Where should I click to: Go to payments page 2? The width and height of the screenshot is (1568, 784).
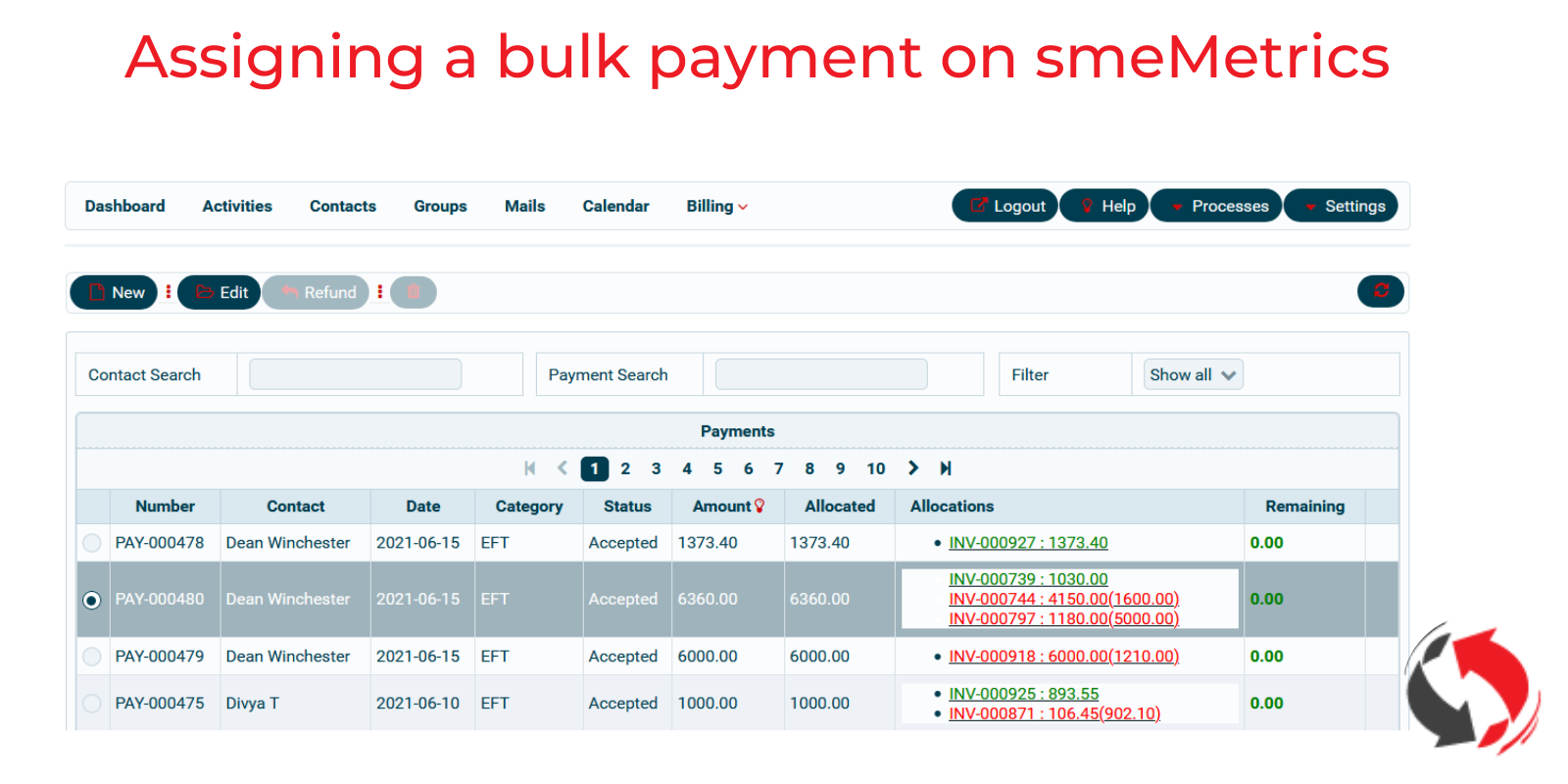[625, 468]
